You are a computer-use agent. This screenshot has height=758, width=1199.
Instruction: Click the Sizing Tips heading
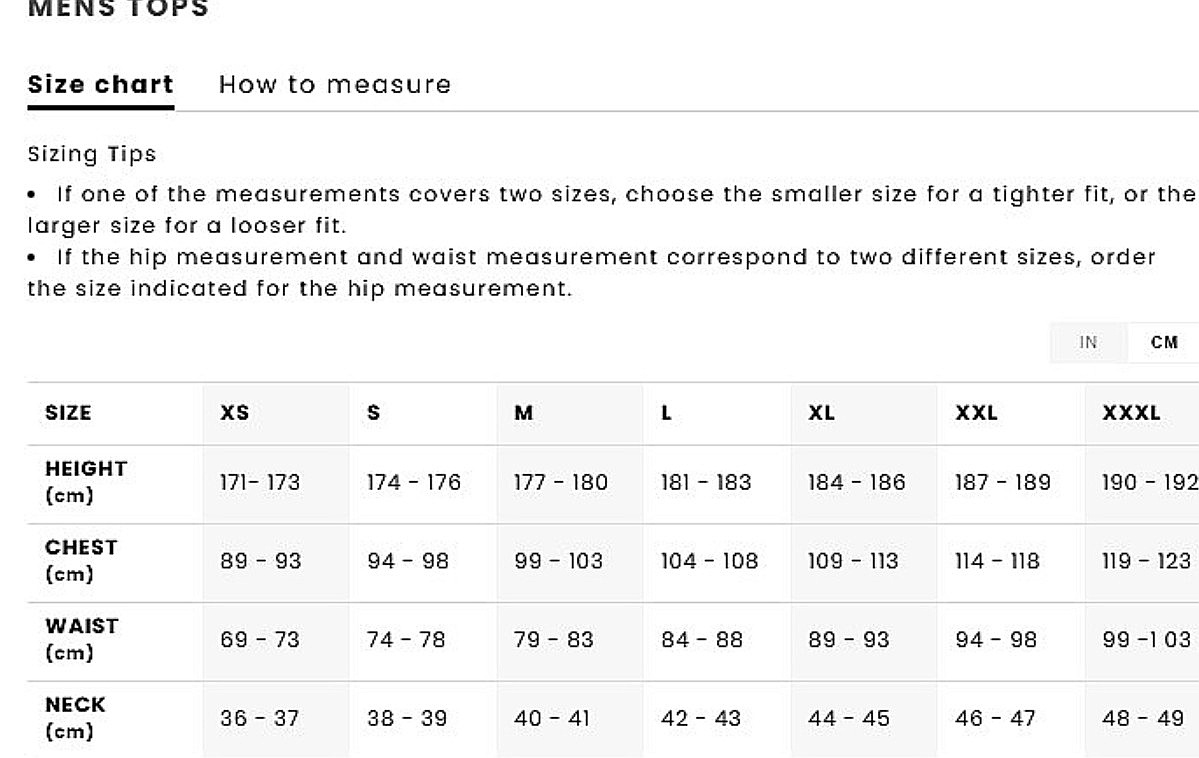92,155
